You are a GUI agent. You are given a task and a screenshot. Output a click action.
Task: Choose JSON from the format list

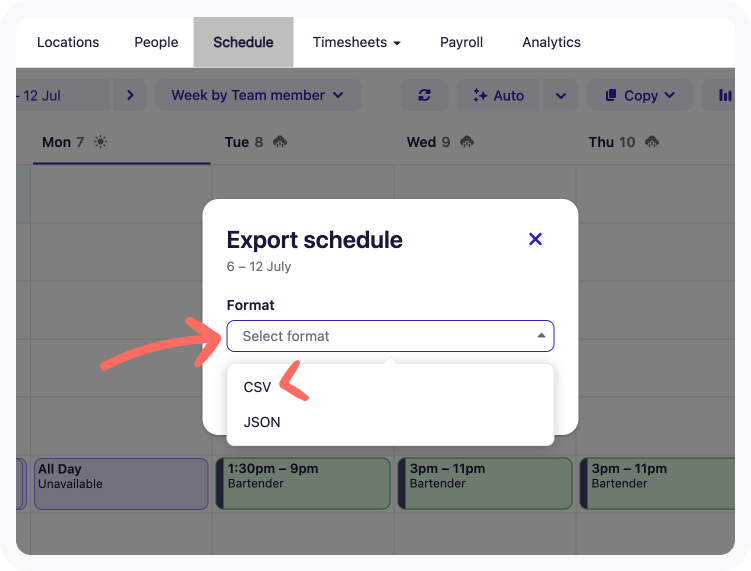pyautogui.click(x=262, y=422)
